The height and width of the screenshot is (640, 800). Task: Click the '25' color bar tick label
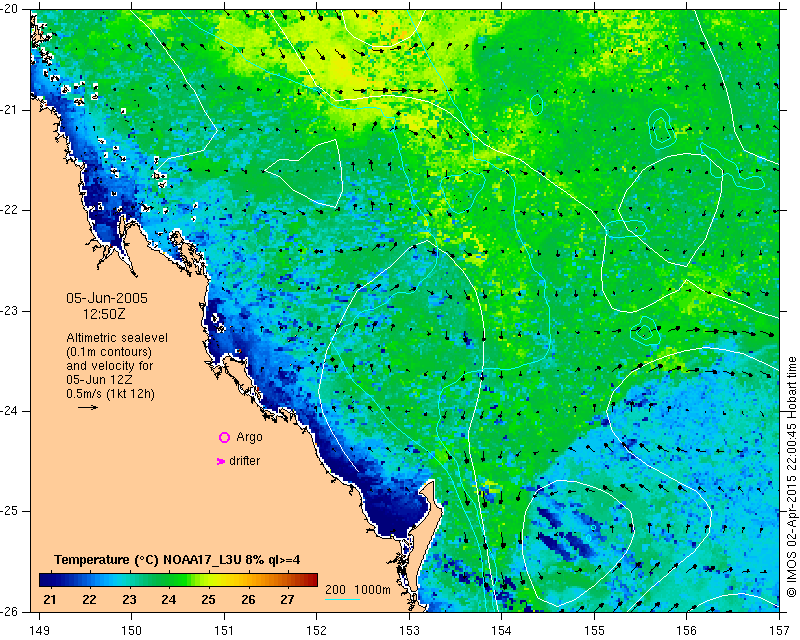click(208, 599)
